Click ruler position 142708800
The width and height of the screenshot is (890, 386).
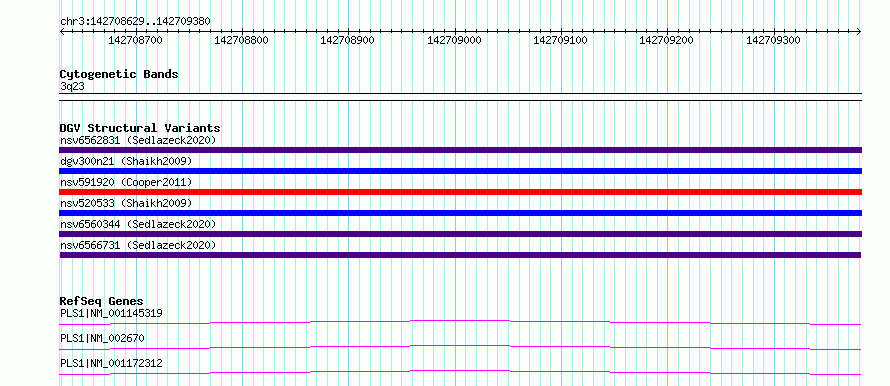[x=241, y=40]
